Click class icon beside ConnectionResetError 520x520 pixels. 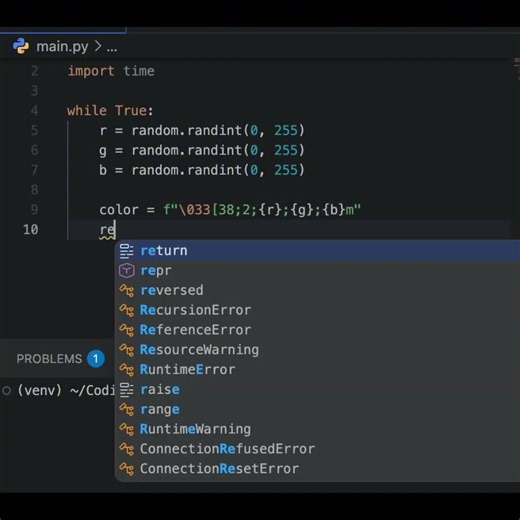pyautogui.click(x=127, y=469)
